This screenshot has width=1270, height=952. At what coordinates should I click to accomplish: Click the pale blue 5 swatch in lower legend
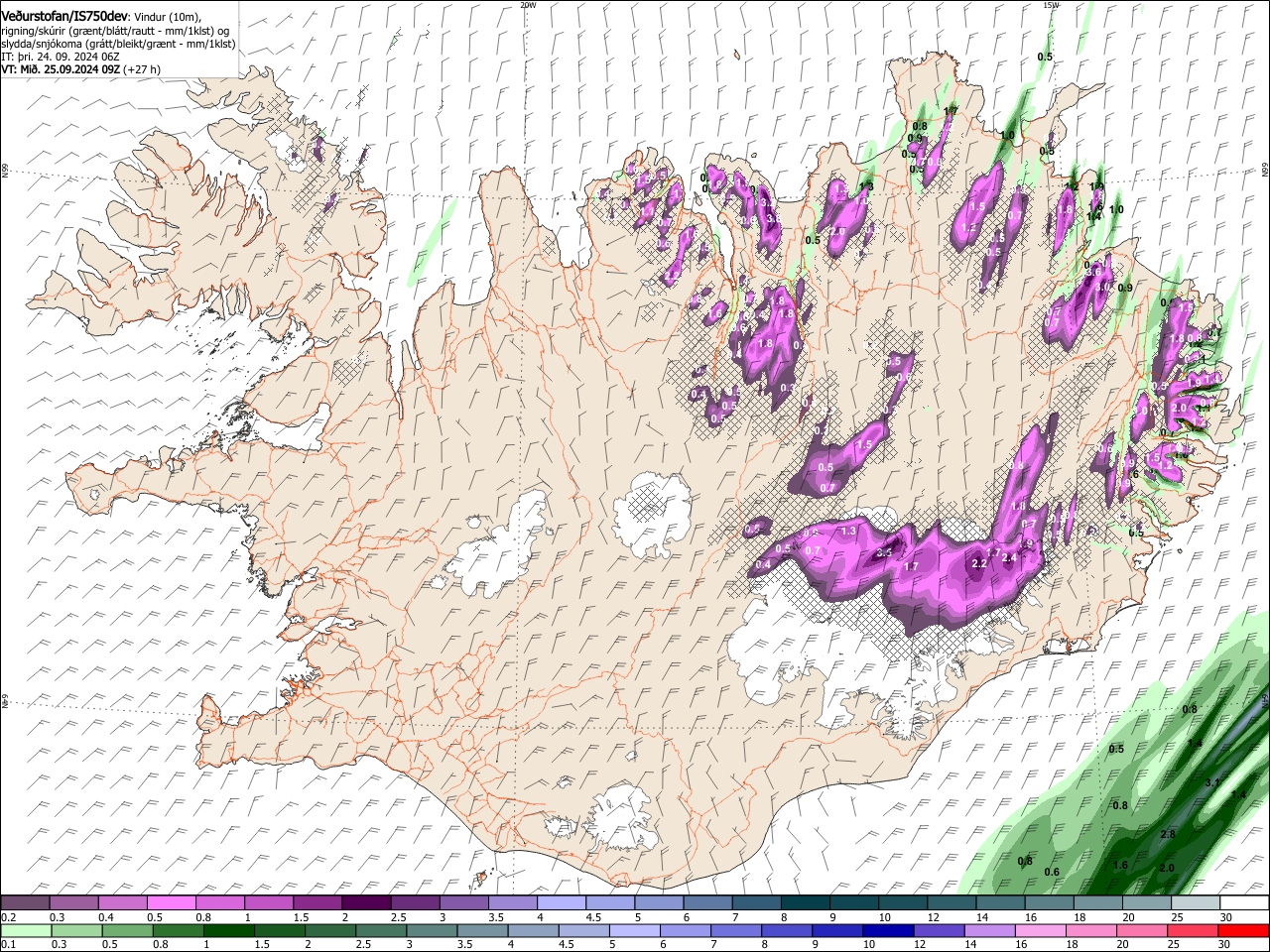(635, 930)
